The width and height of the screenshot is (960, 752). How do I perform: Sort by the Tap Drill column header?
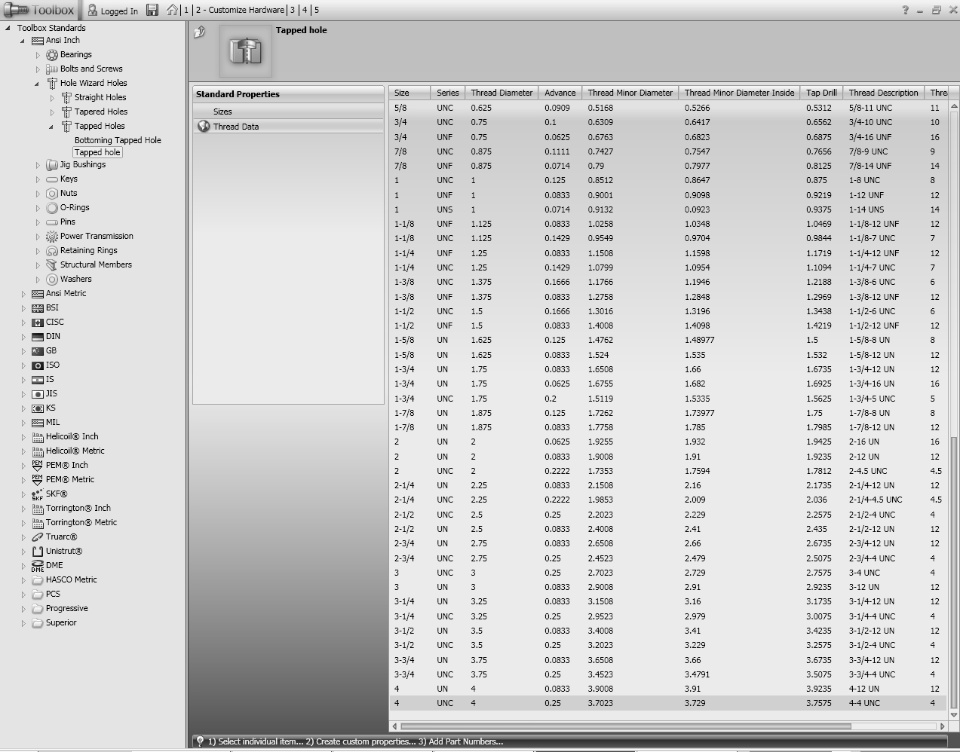pyautogui.click(x=821, y=93)
